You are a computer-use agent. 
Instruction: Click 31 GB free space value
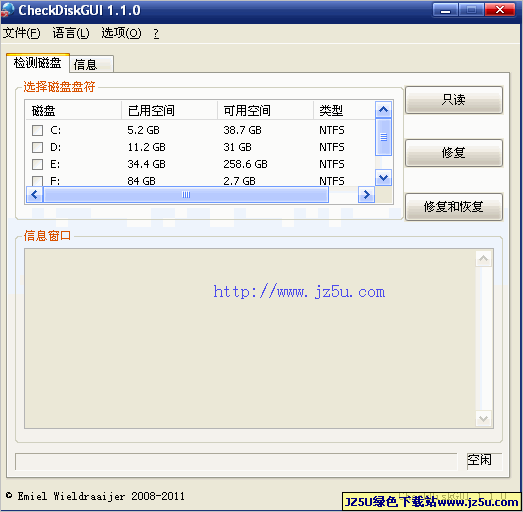(x=237, y=147)
